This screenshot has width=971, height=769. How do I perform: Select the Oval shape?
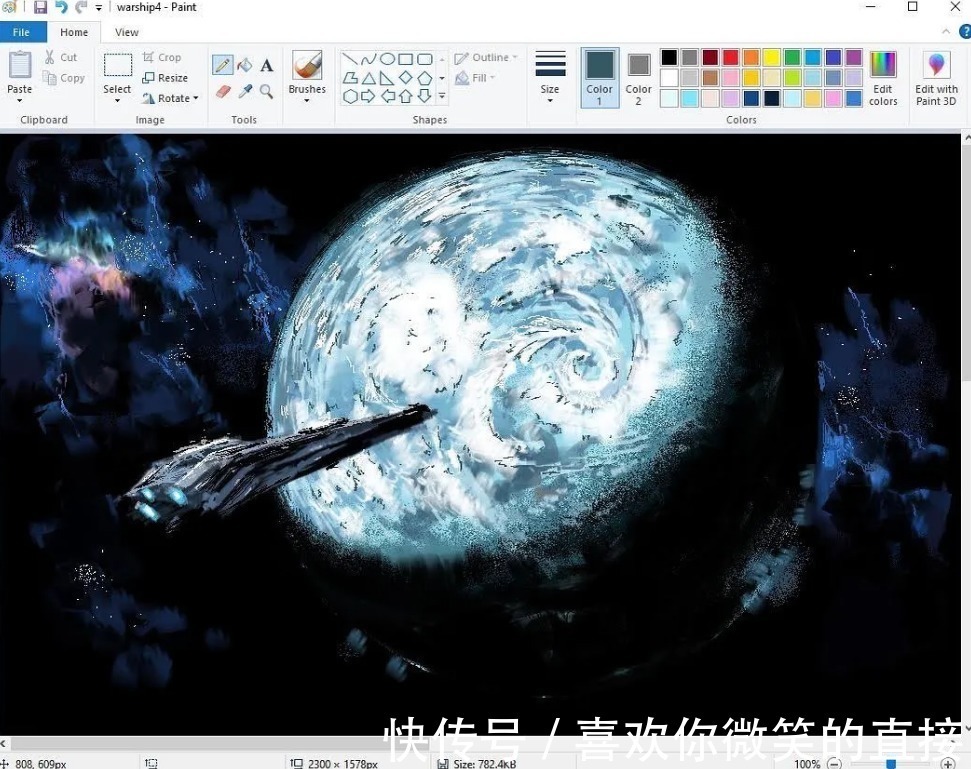click(x=388, y=58)
